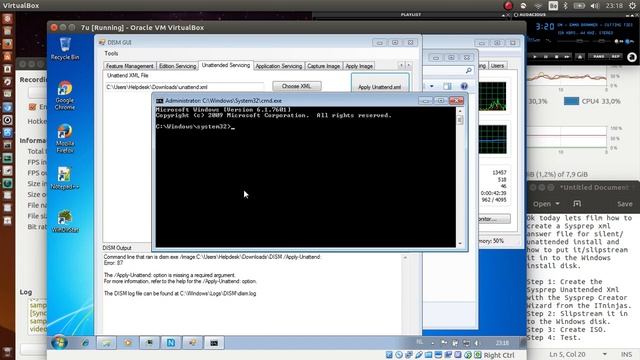Open the Windows 7 Start orb
The image size is (640, 360).
pyautogui.click(x=60, y=342)
